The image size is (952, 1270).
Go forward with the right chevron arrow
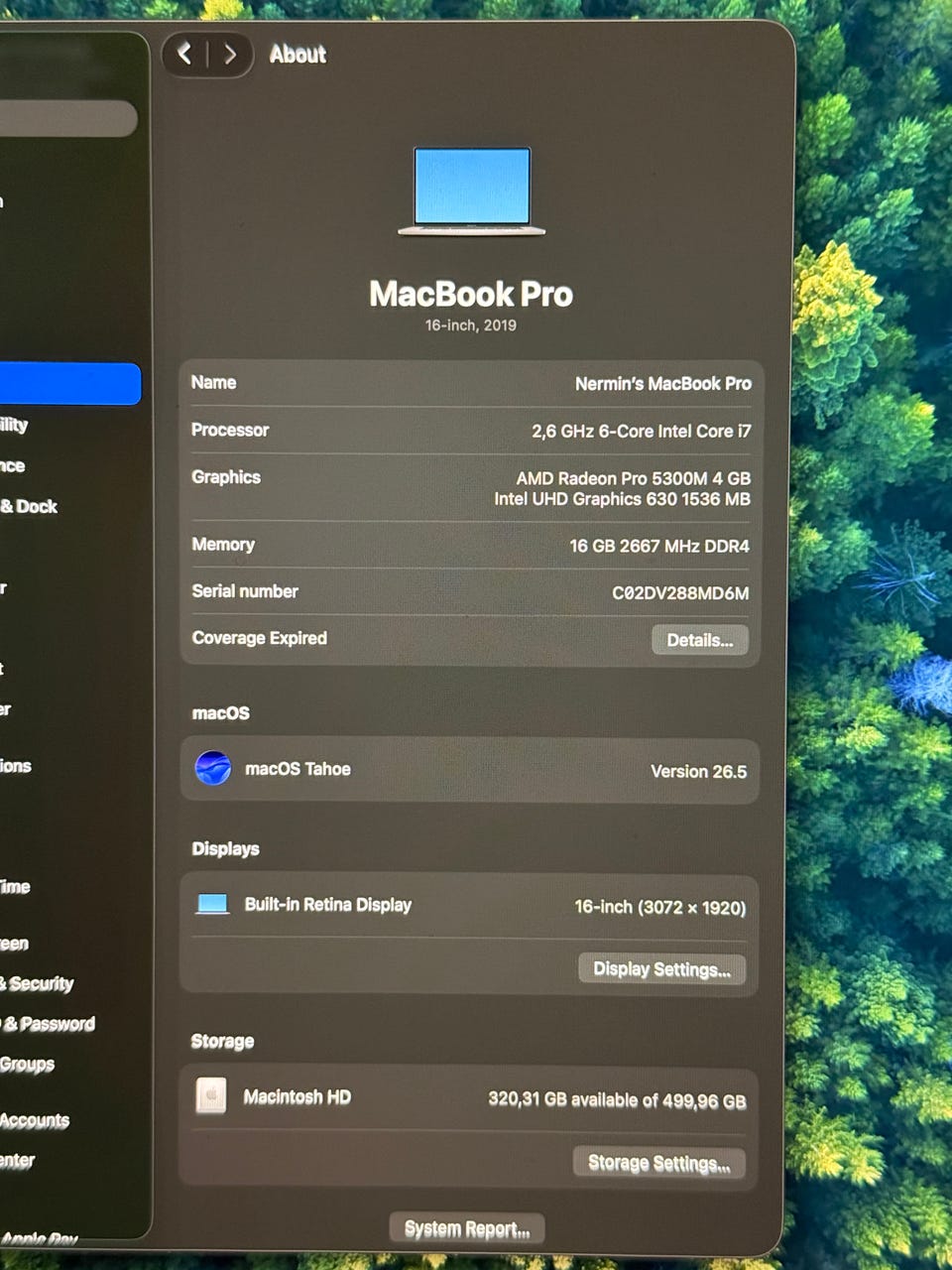230,54
